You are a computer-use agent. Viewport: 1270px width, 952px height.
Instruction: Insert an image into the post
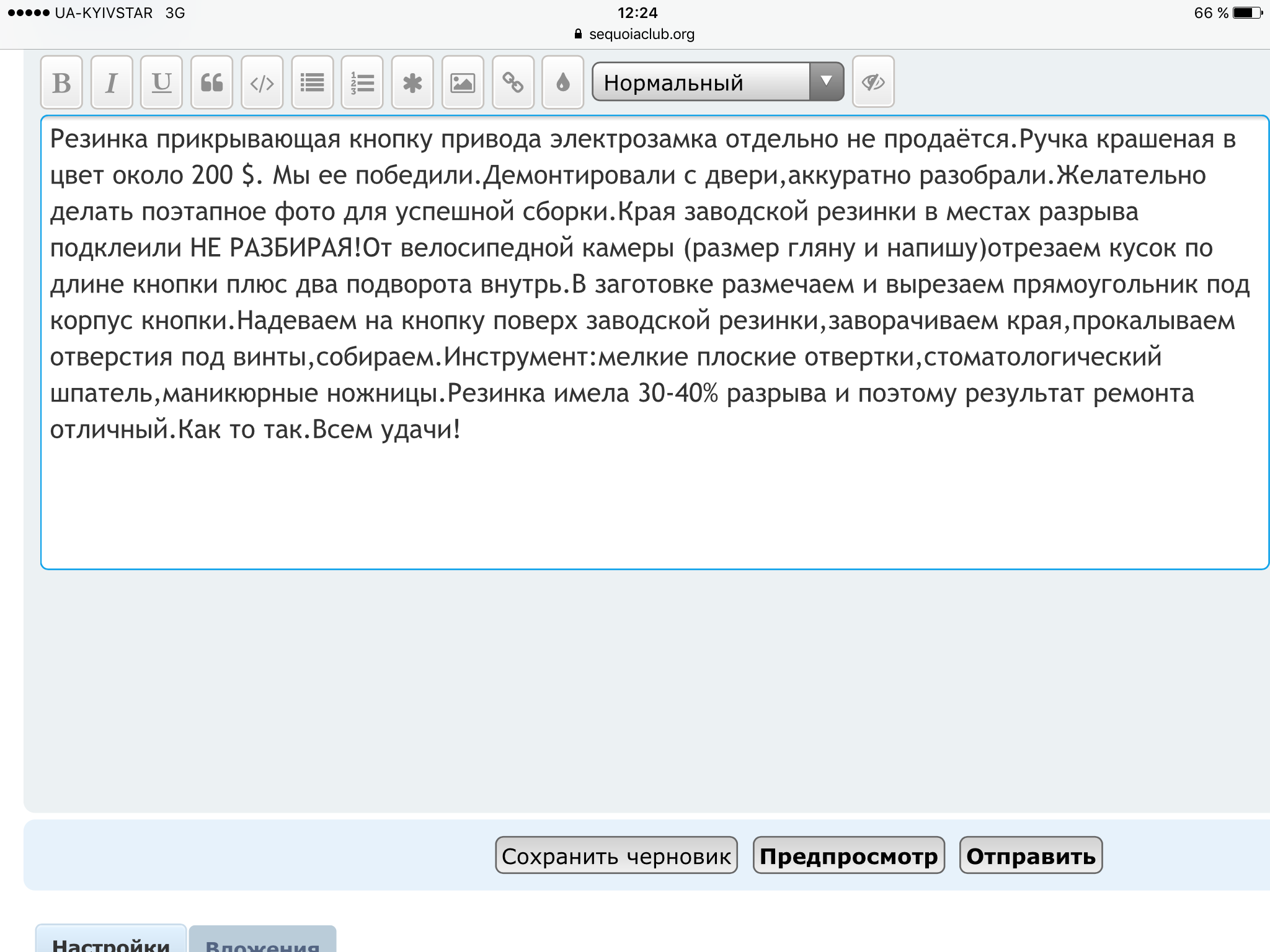463,82
